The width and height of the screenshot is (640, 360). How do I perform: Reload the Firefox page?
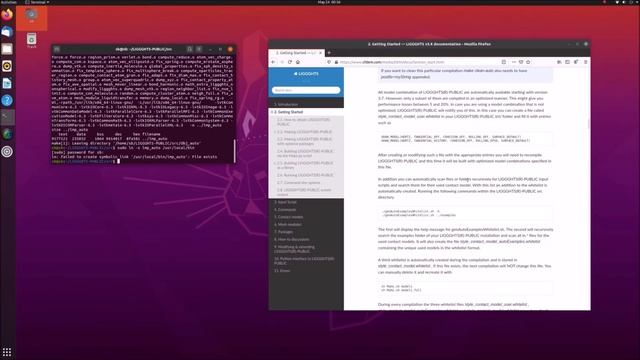[290, 62]
